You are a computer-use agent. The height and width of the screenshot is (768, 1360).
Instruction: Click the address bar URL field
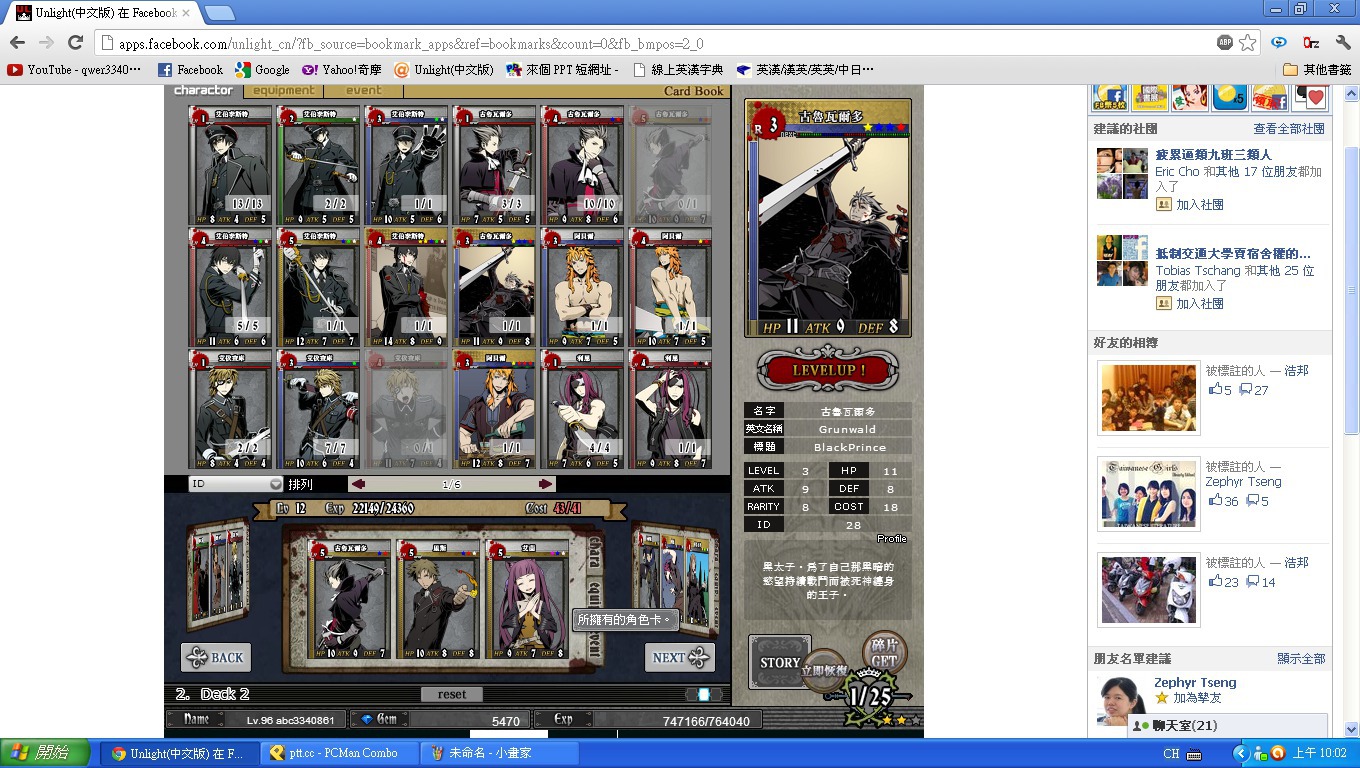click(655, 43)
